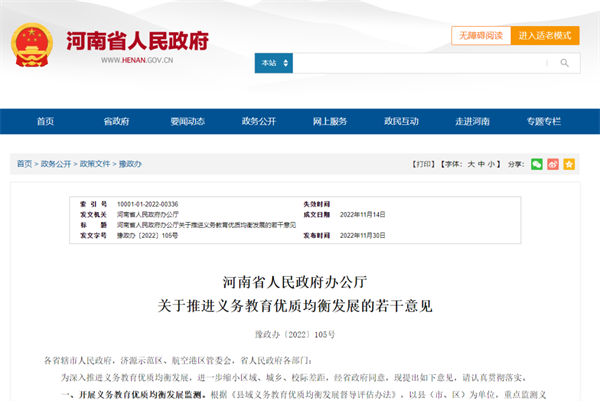
Task: Click the 进入适老模式 button
Action: click(545, 36)
